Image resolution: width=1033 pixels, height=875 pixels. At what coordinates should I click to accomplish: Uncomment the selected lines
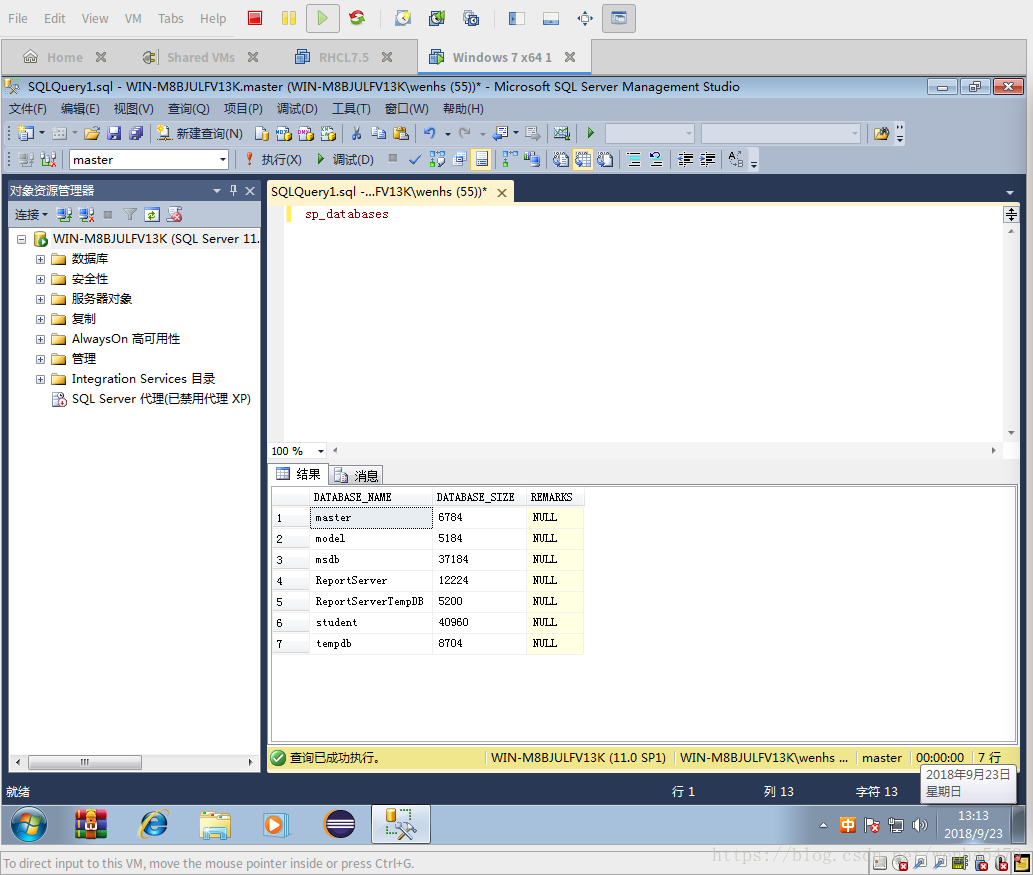[x=656, y=159]
